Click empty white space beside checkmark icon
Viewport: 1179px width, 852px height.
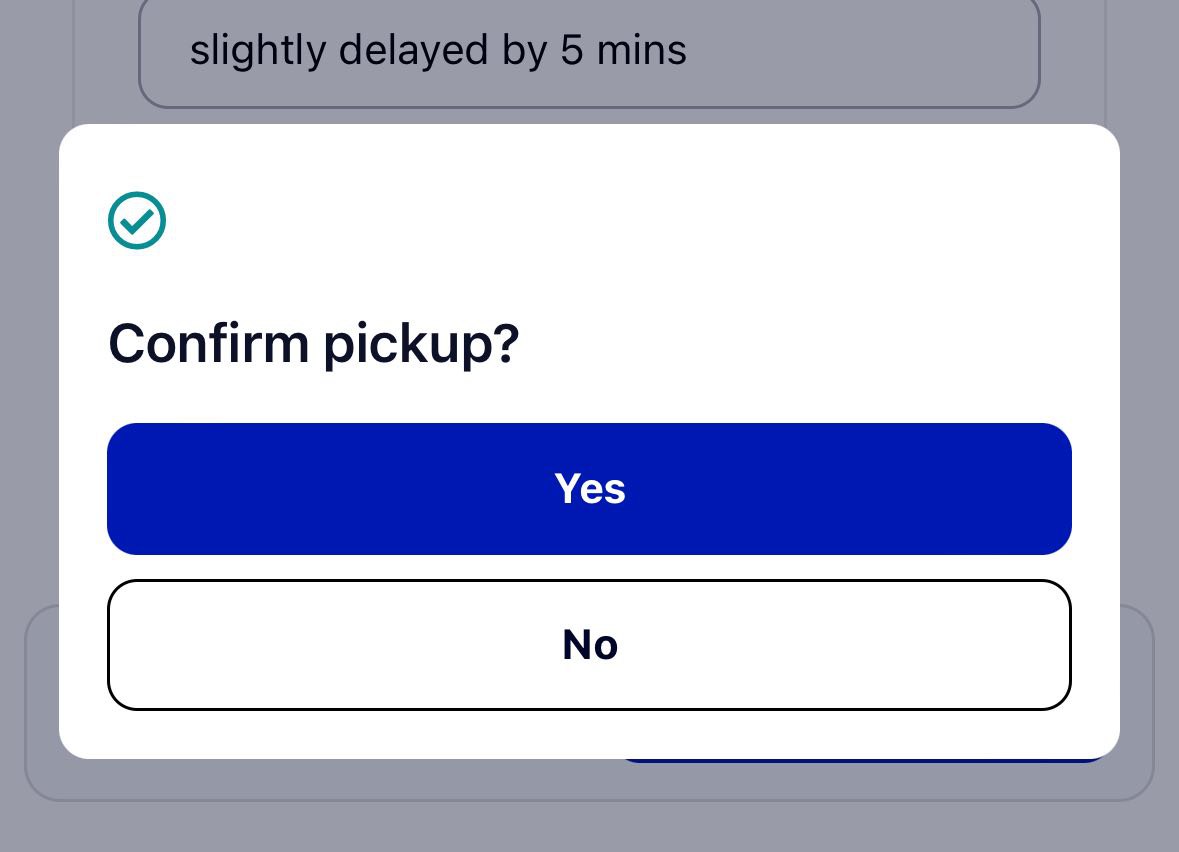[x=602, y=220]
